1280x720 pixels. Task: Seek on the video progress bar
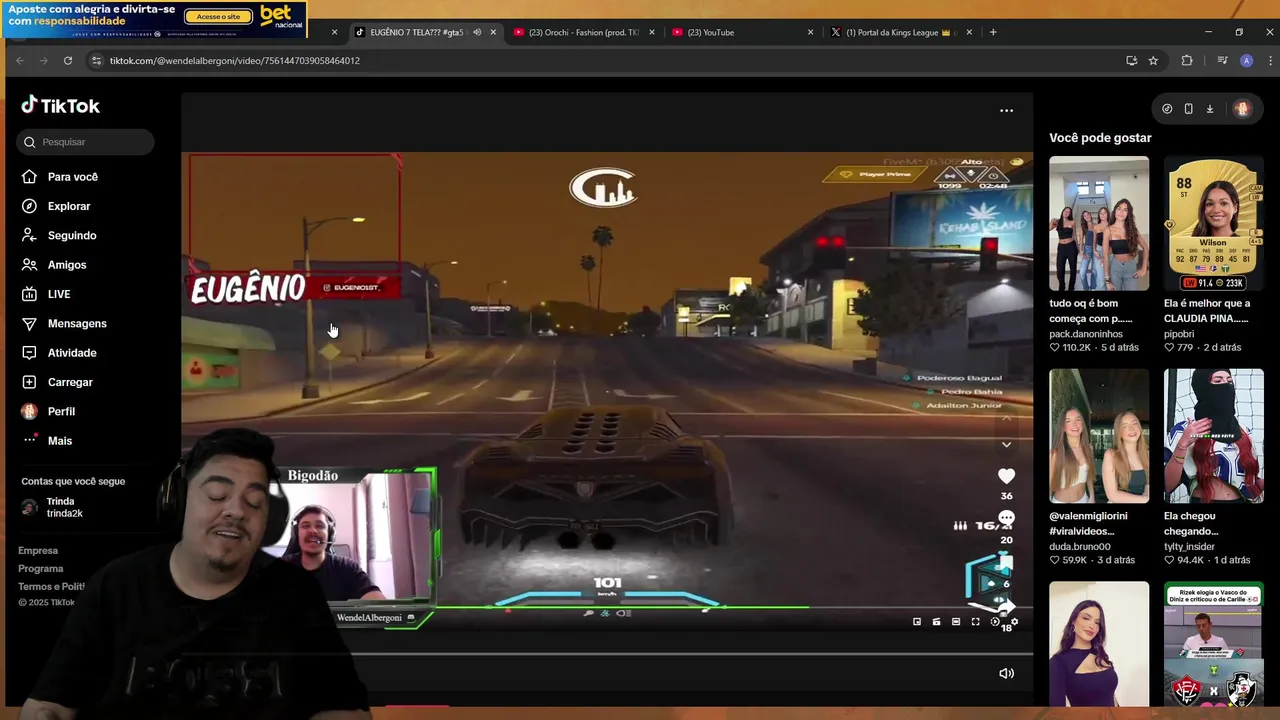pyautogui.click(x=607, y=655)
